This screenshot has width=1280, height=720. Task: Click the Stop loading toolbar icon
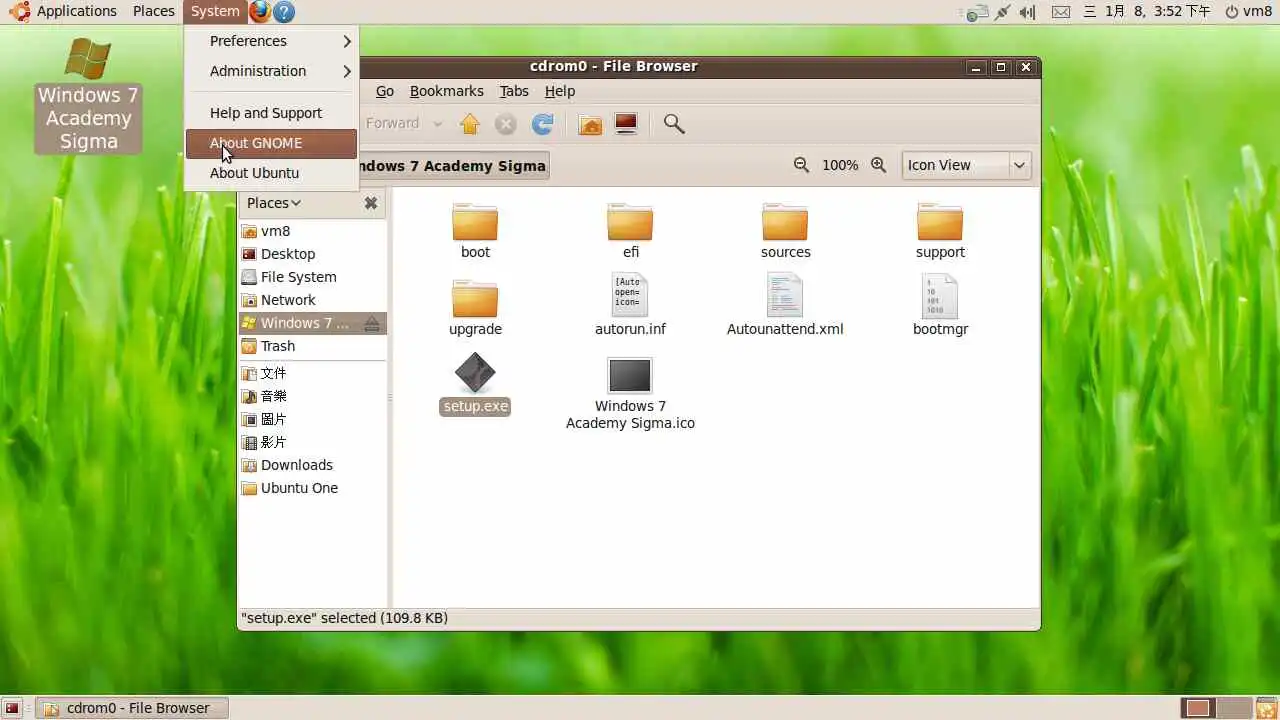[x=506, y=124]
